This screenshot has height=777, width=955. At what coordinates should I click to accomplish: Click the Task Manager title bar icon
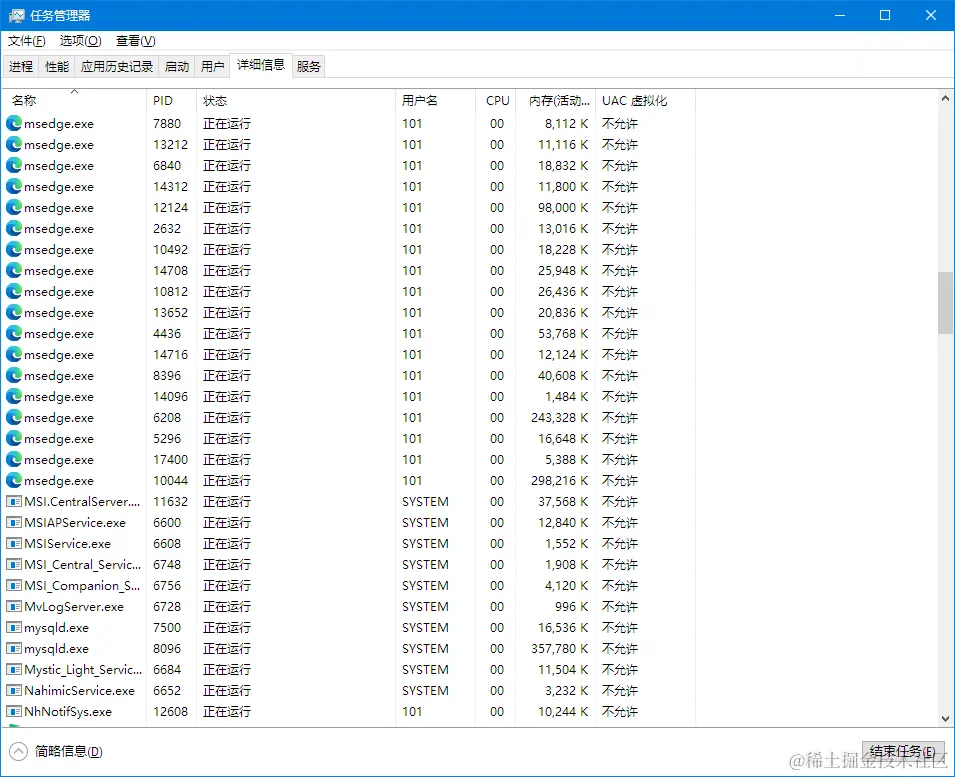pyautogui.click(x=16, y=15)
